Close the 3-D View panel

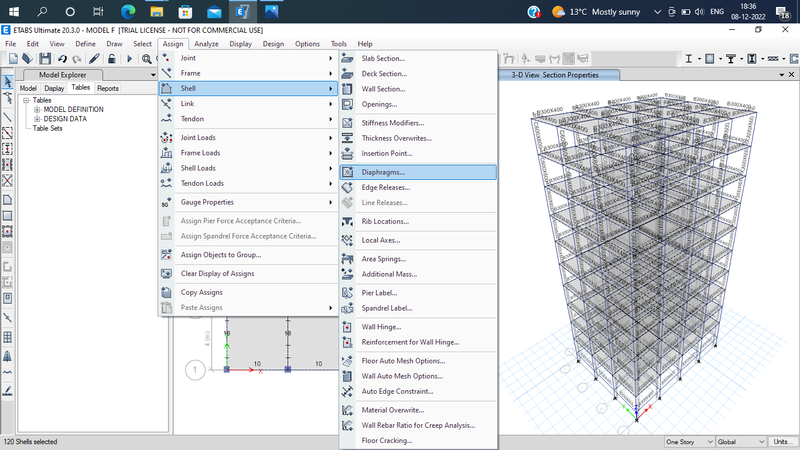pos(791,75)
